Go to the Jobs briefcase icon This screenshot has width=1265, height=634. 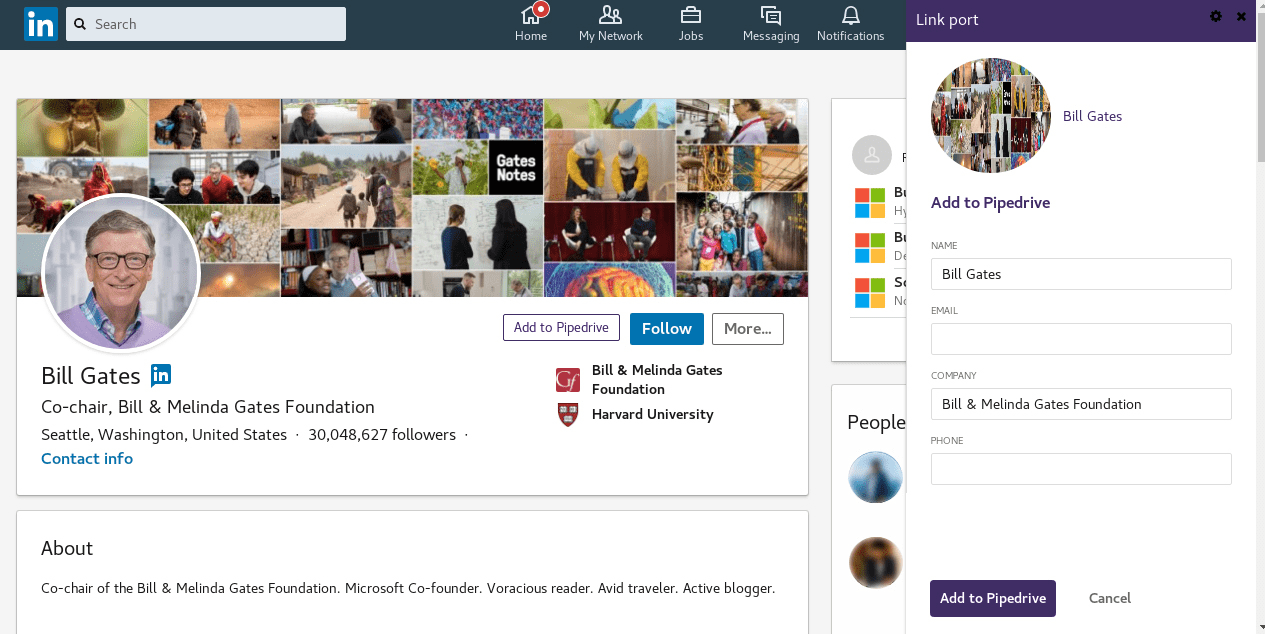[690, 14]
